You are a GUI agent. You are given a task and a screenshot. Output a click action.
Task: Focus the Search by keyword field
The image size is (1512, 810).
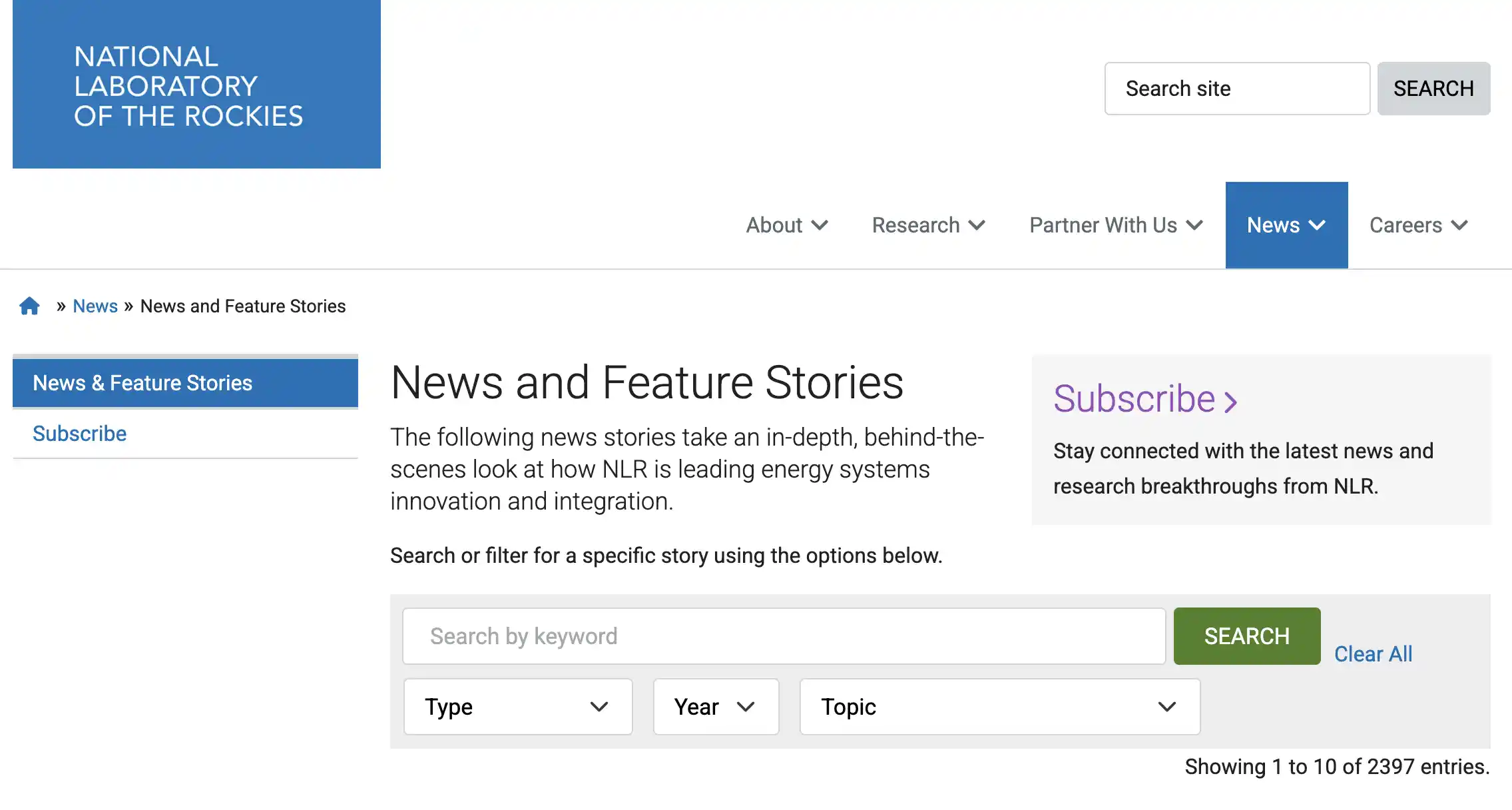[x=784, y=636]
